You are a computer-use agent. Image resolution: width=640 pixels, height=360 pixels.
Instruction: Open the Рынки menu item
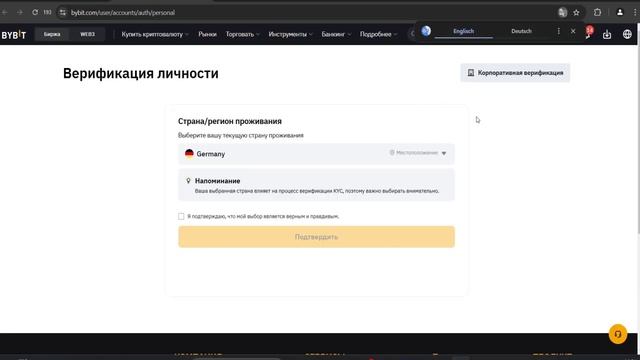click(x=207, y=34)
